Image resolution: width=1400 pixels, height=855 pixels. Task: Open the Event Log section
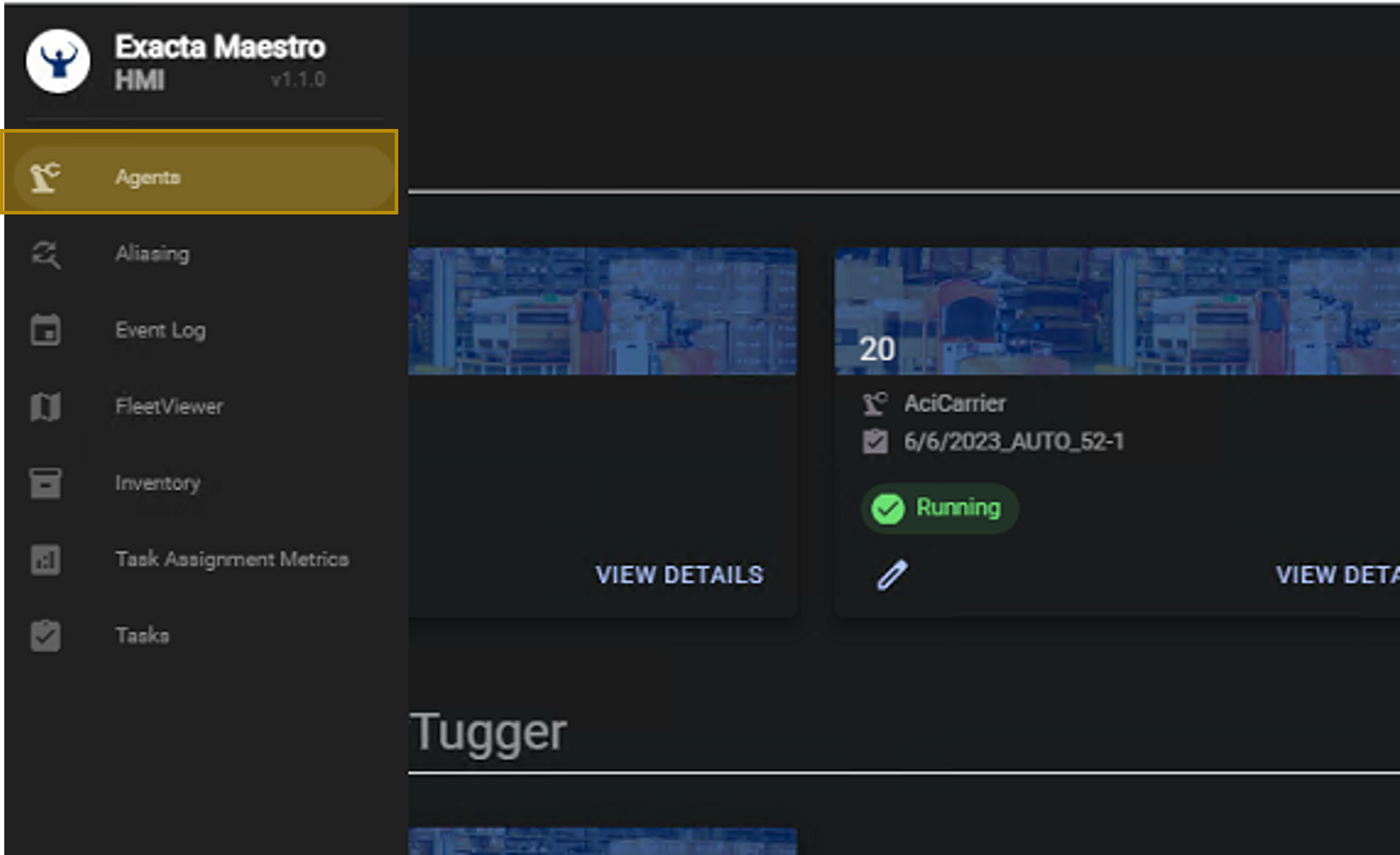(x=160, y=331)
